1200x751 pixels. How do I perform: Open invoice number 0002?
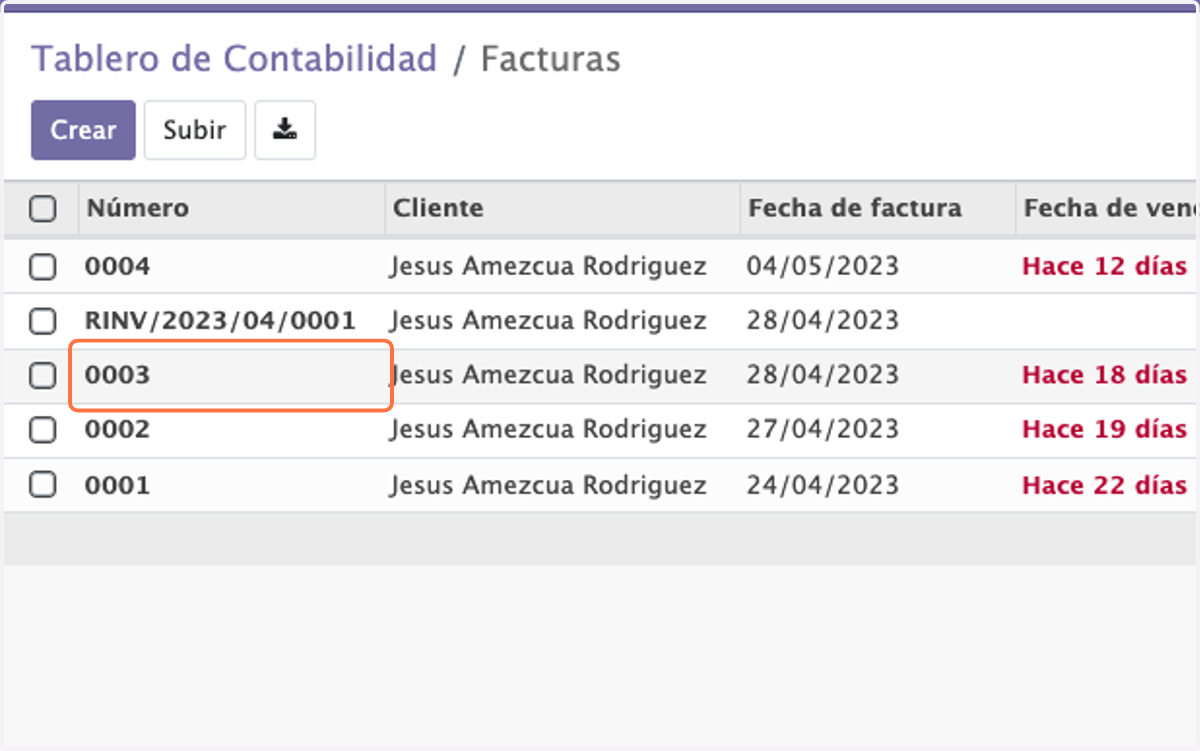pyautogui.click(x=117, y=430)
